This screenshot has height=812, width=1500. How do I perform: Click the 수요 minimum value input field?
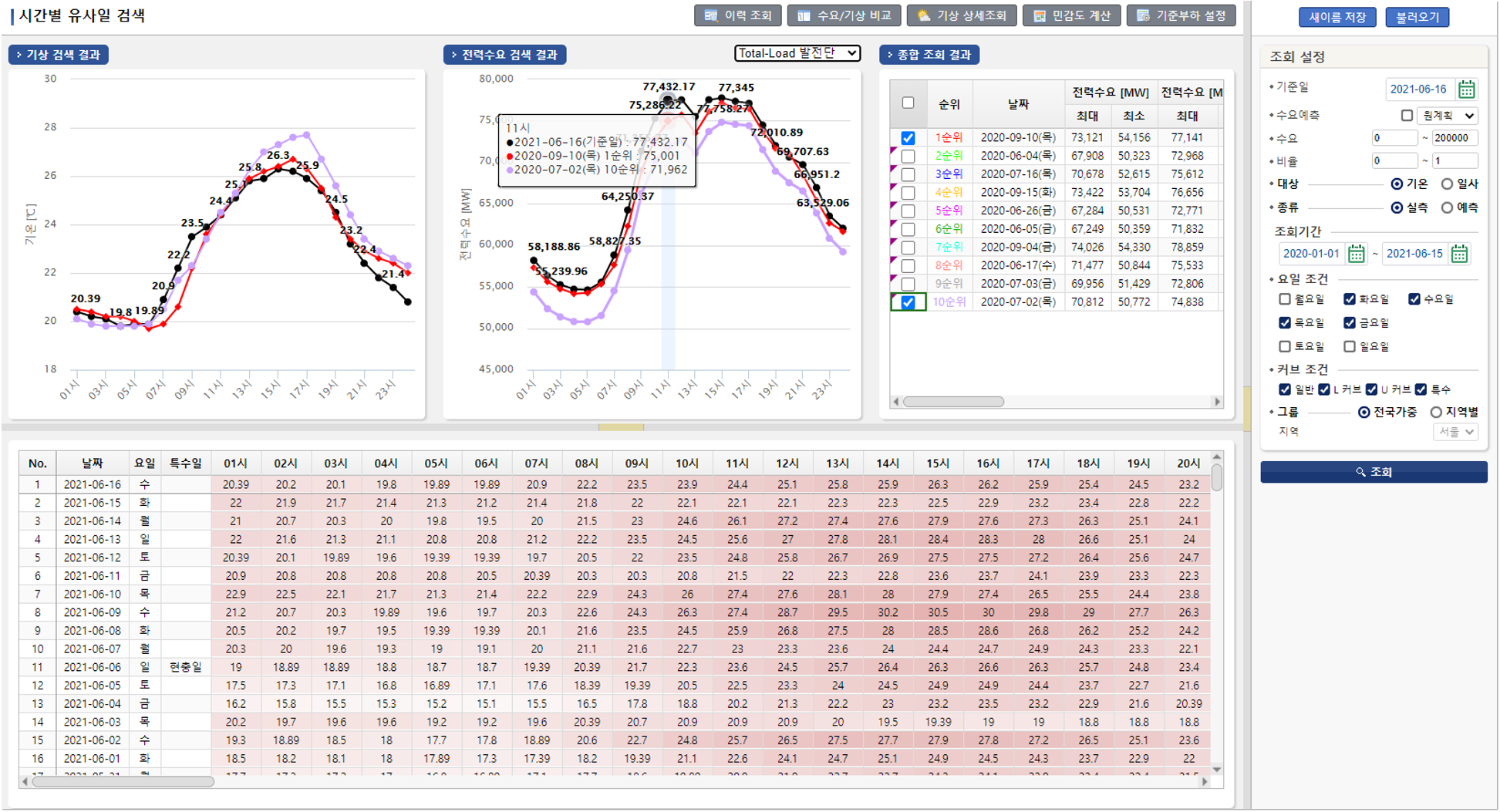(1394, 139)
